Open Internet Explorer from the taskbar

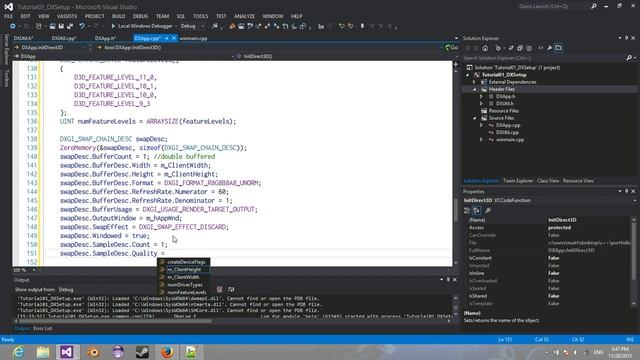19,352
